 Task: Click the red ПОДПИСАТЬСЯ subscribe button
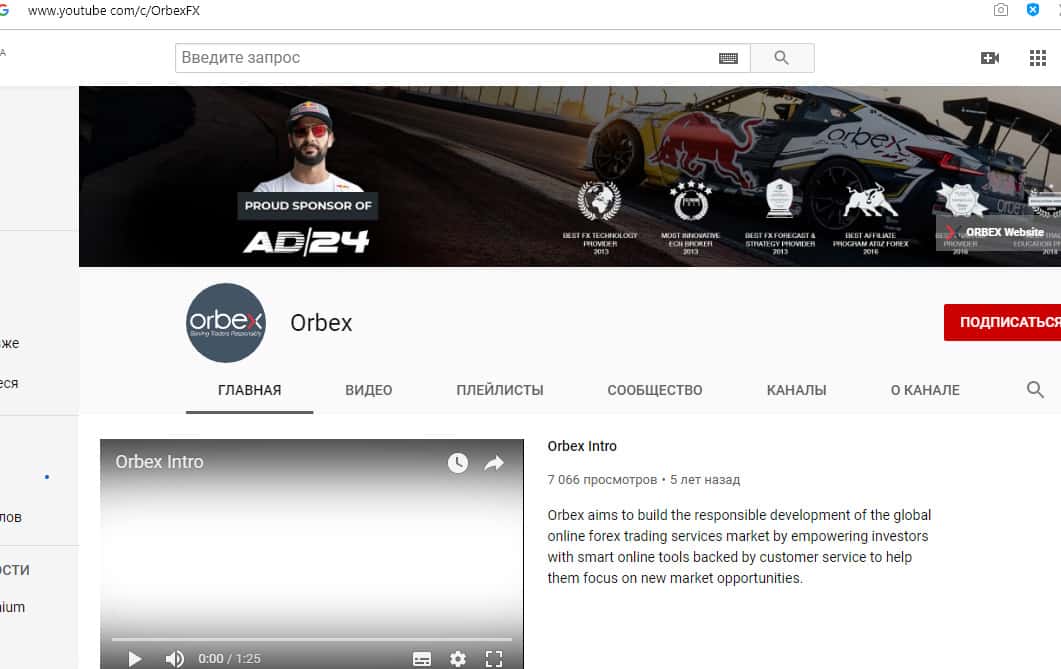point(1003,322)
